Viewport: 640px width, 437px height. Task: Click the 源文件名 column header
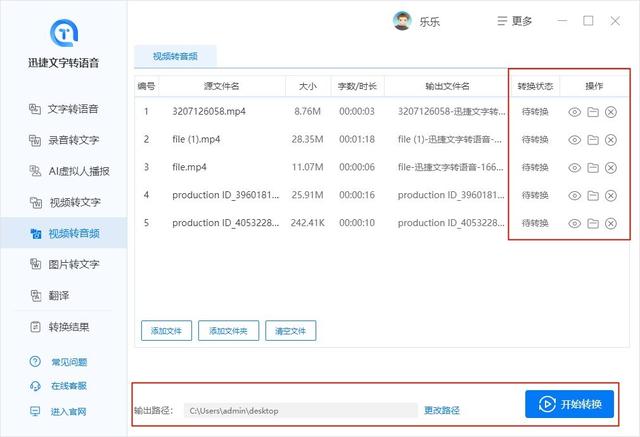[x=222, y=86]
